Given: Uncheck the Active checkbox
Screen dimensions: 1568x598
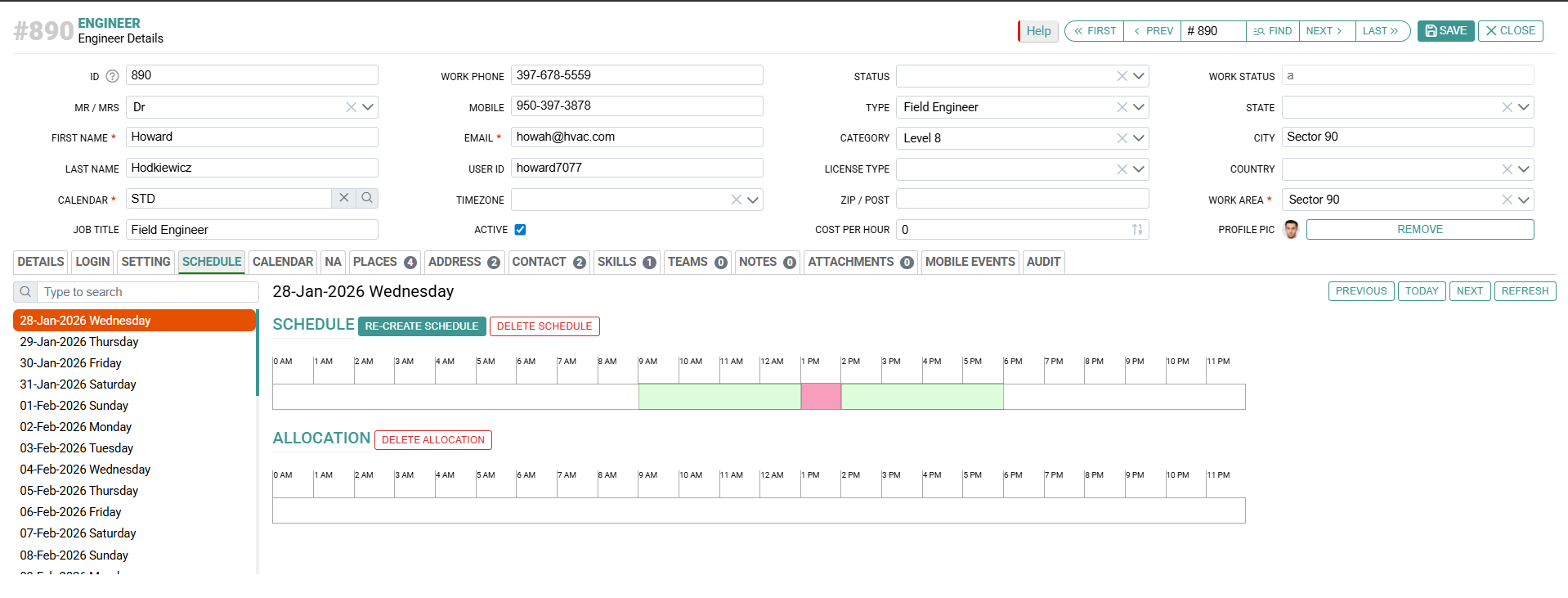Looking at the screenshot, I should 520,230.
